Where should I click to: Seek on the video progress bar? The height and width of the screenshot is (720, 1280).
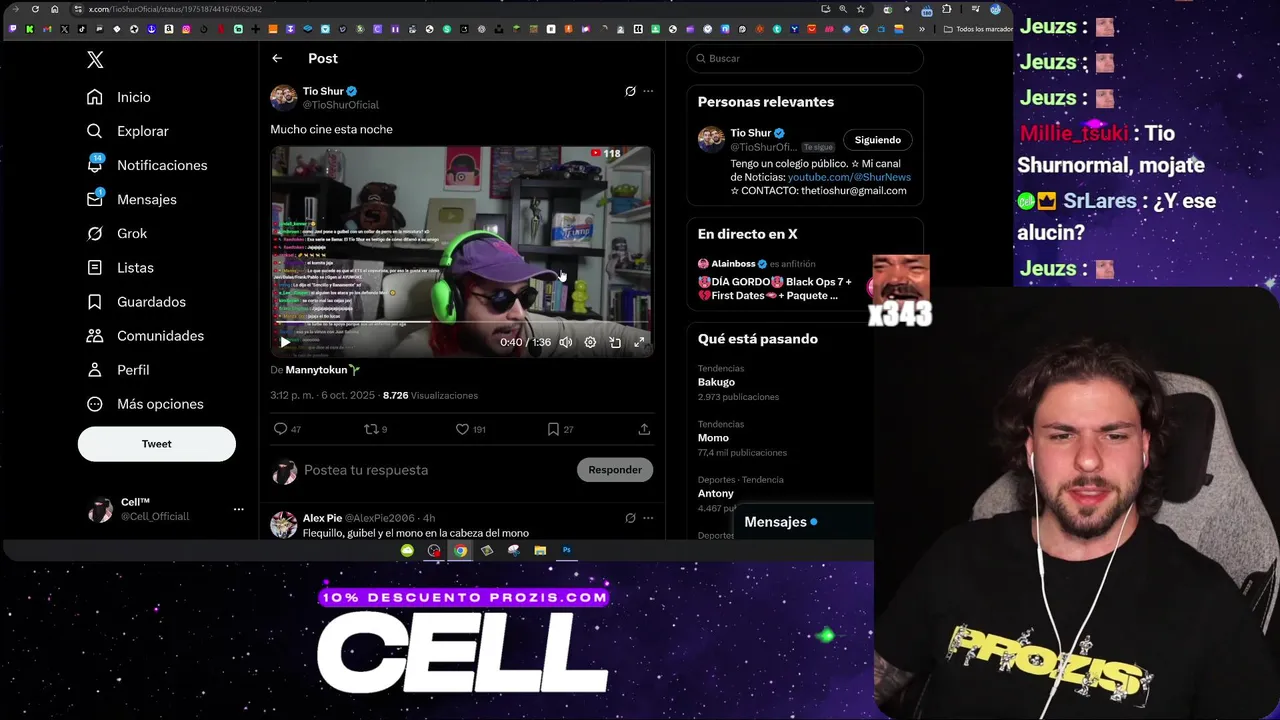point(461,322)
